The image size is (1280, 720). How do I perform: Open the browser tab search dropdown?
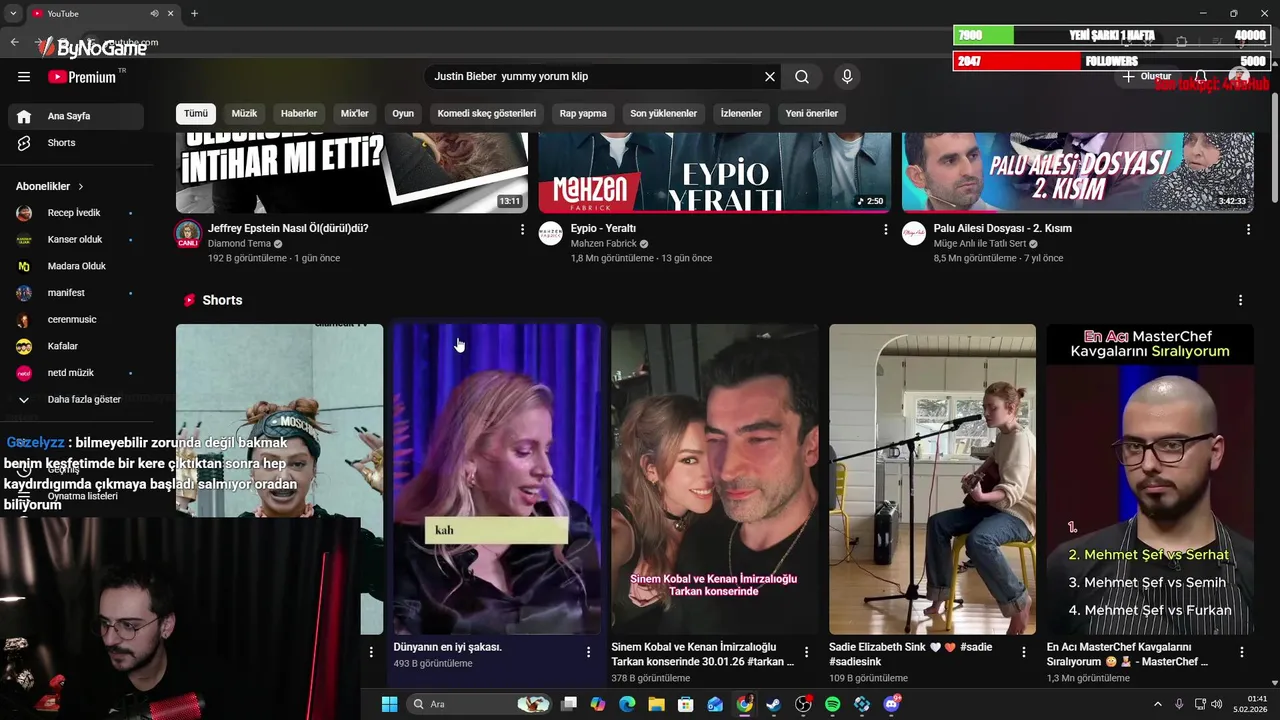tap(13, 13)
